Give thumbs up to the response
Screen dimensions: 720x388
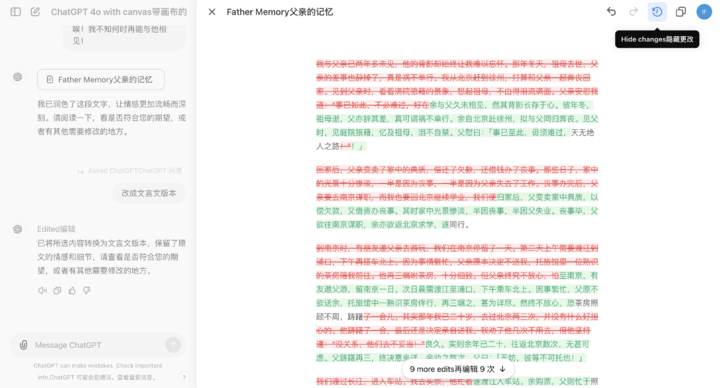click(x=72, y=290)
